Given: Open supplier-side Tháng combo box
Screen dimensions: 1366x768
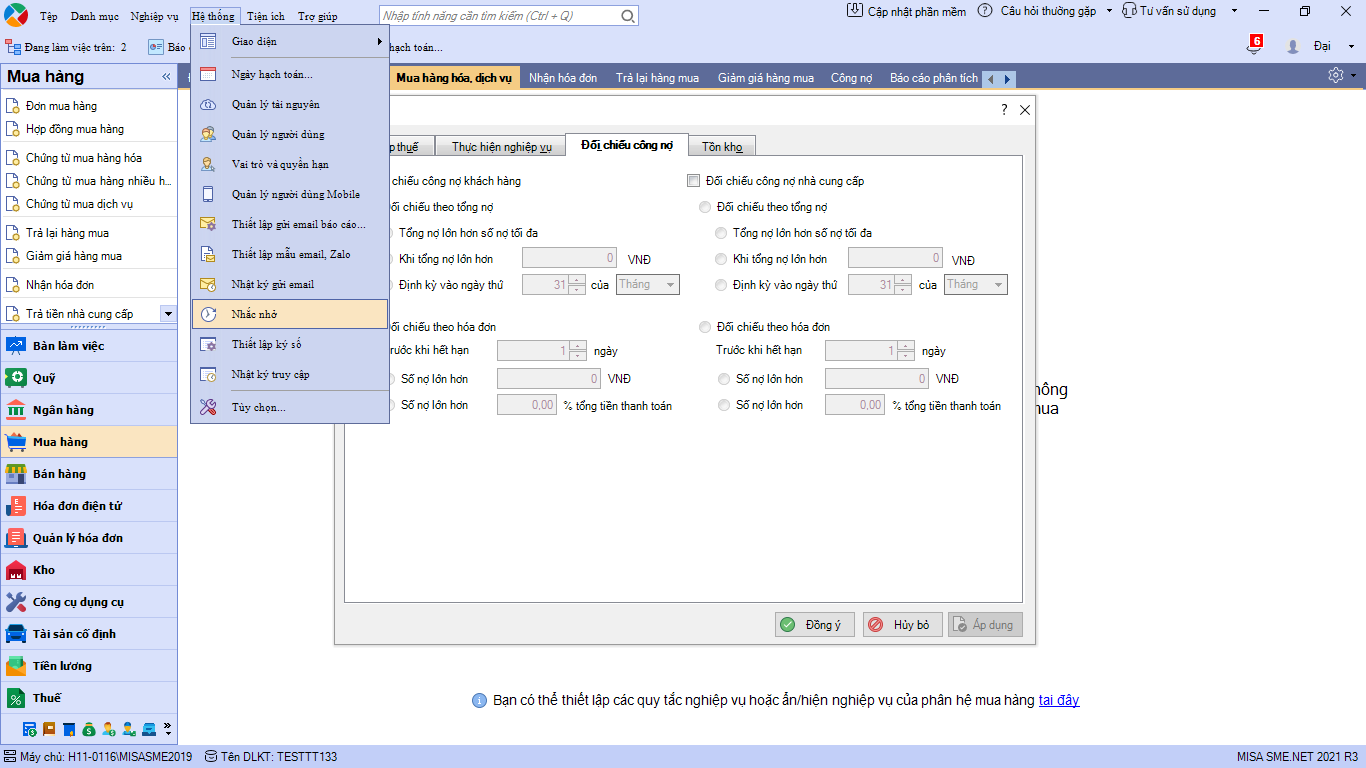Looking at the screenshot, I should tap(975, 285).
